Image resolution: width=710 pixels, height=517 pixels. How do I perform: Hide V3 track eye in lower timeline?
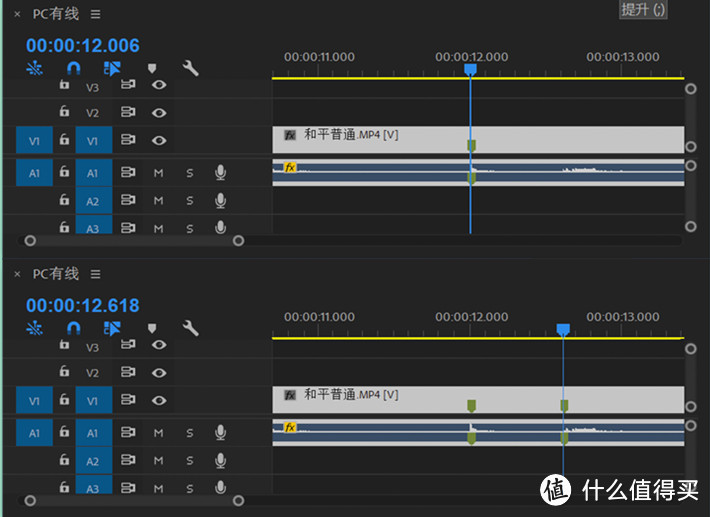click(159, 345)
